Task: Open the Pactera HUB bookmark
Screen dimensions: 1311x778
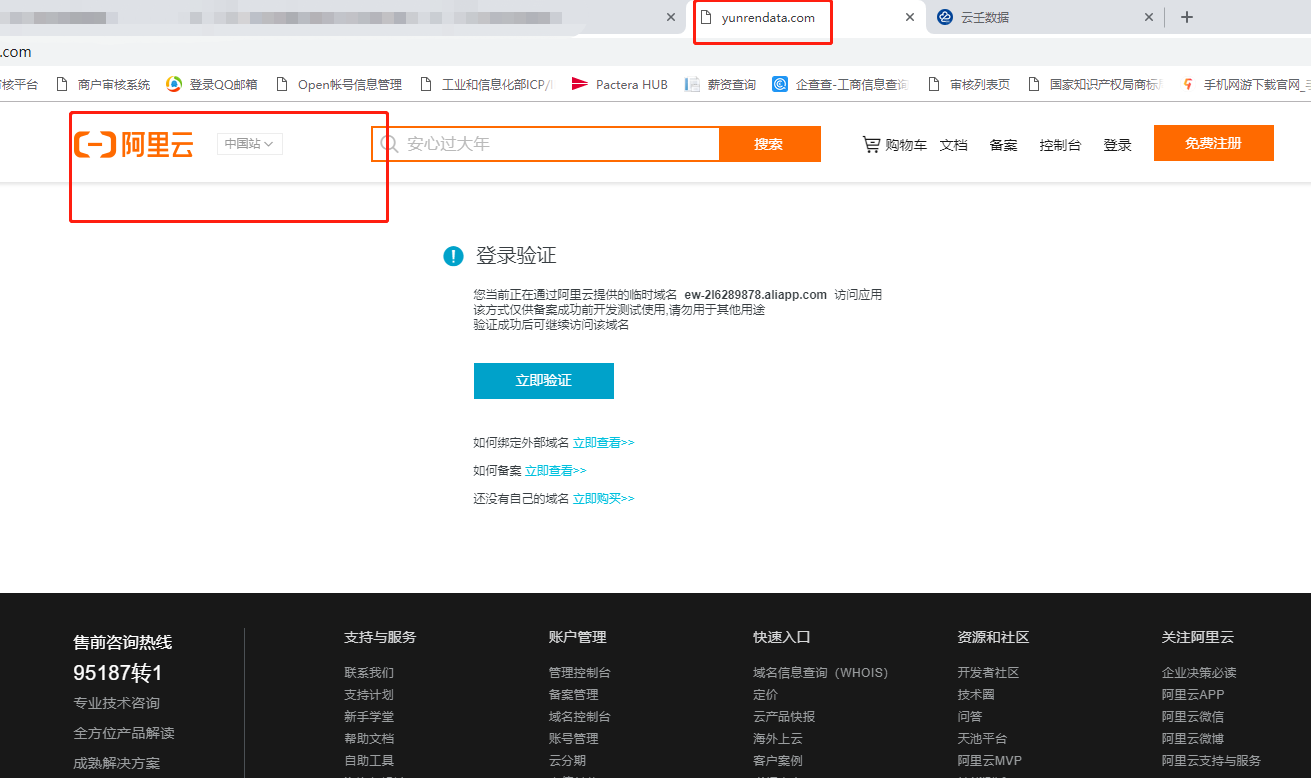Action: [x=619, y=85]
